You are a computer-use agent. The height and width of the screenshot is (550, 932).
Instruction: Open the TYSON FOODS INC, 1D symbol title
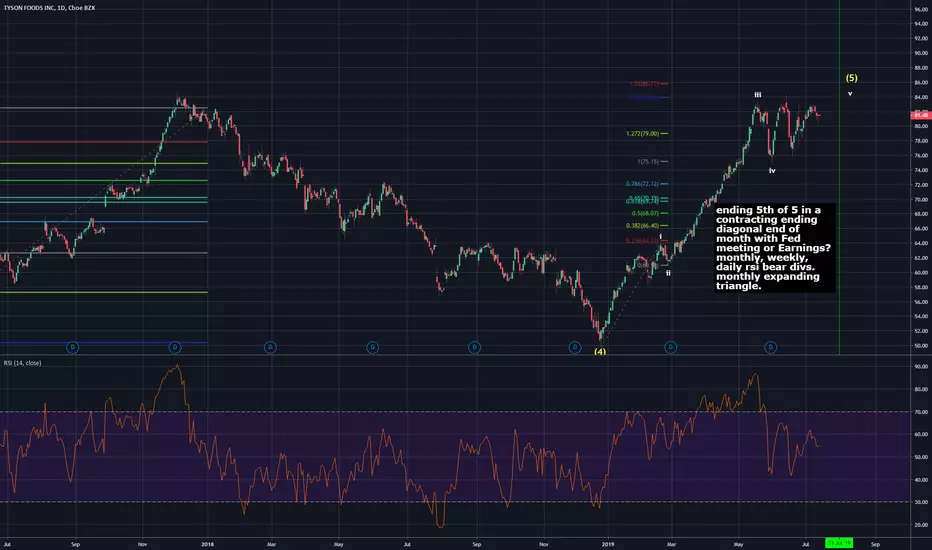coord(49,8)
